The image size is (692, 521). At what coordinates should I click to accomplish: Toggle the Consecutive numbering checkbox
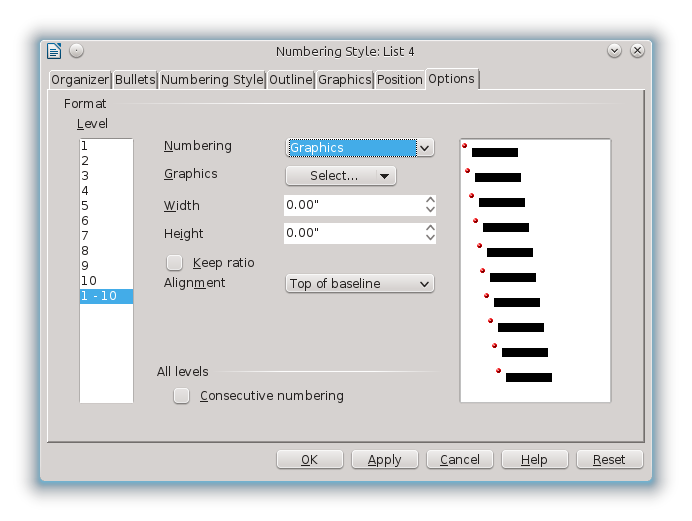181,396
